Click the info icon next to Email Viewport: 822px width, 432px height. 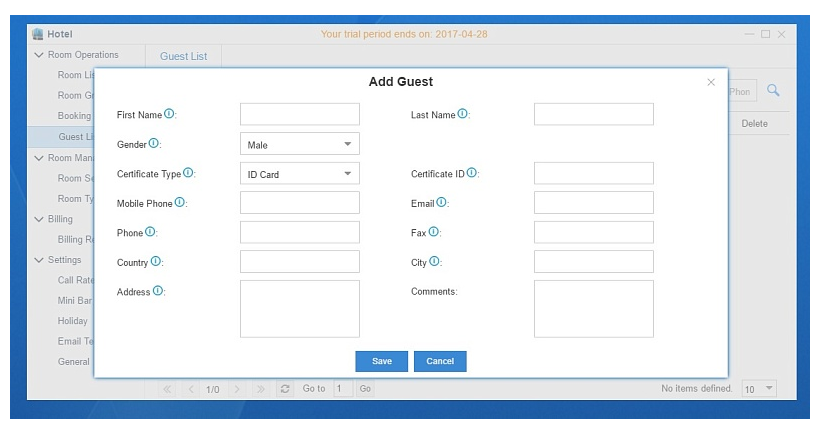click(x=441, y=202)
